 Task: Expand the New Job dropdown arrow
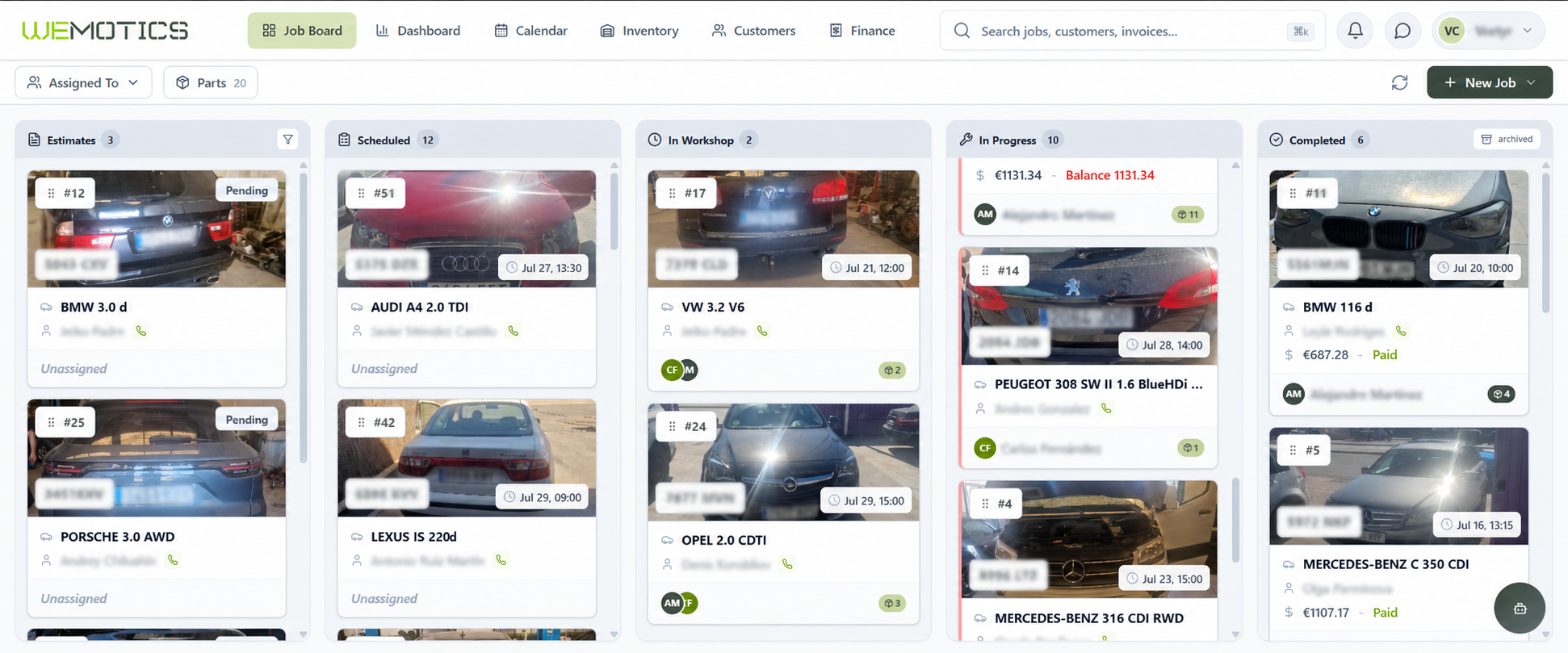1531,82
